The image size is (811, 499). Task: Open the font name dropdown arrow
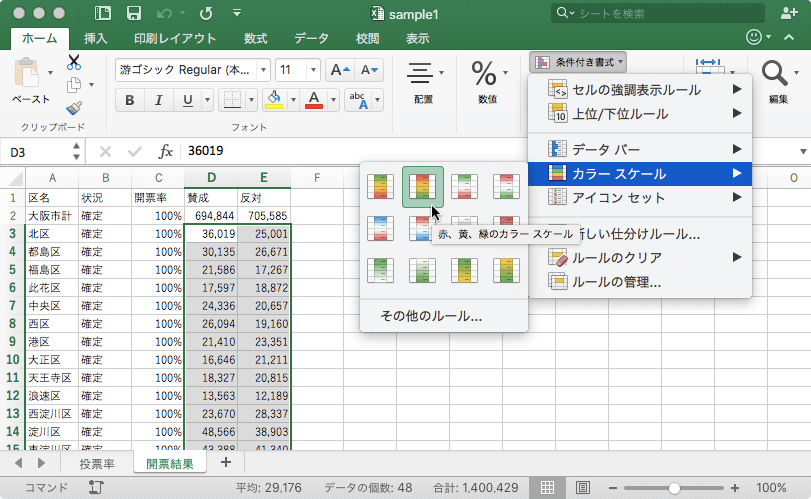tap(264, 70)
